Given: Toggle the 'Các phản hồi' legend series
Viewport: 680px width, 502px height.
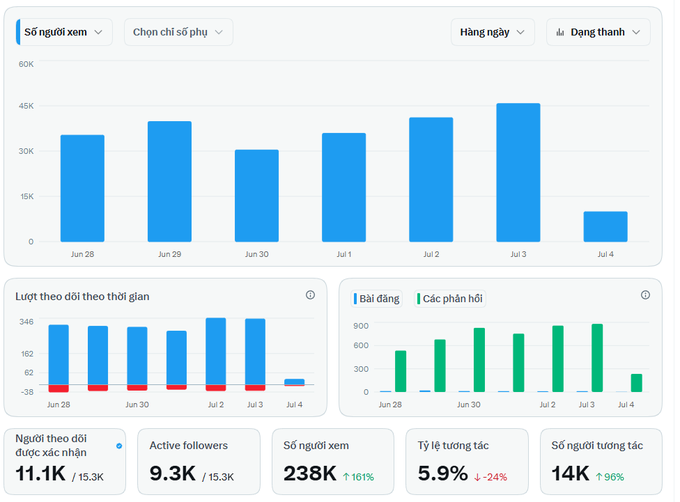Looking at the screenshot, I should tap(450, 299).
